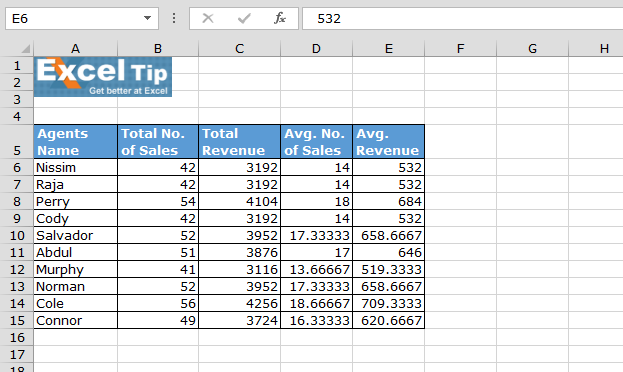Image resolution: width=623 pixels, height=372 pixels.
Task: Open Insert Function fx dialog
Action: (x=280, y=18)
